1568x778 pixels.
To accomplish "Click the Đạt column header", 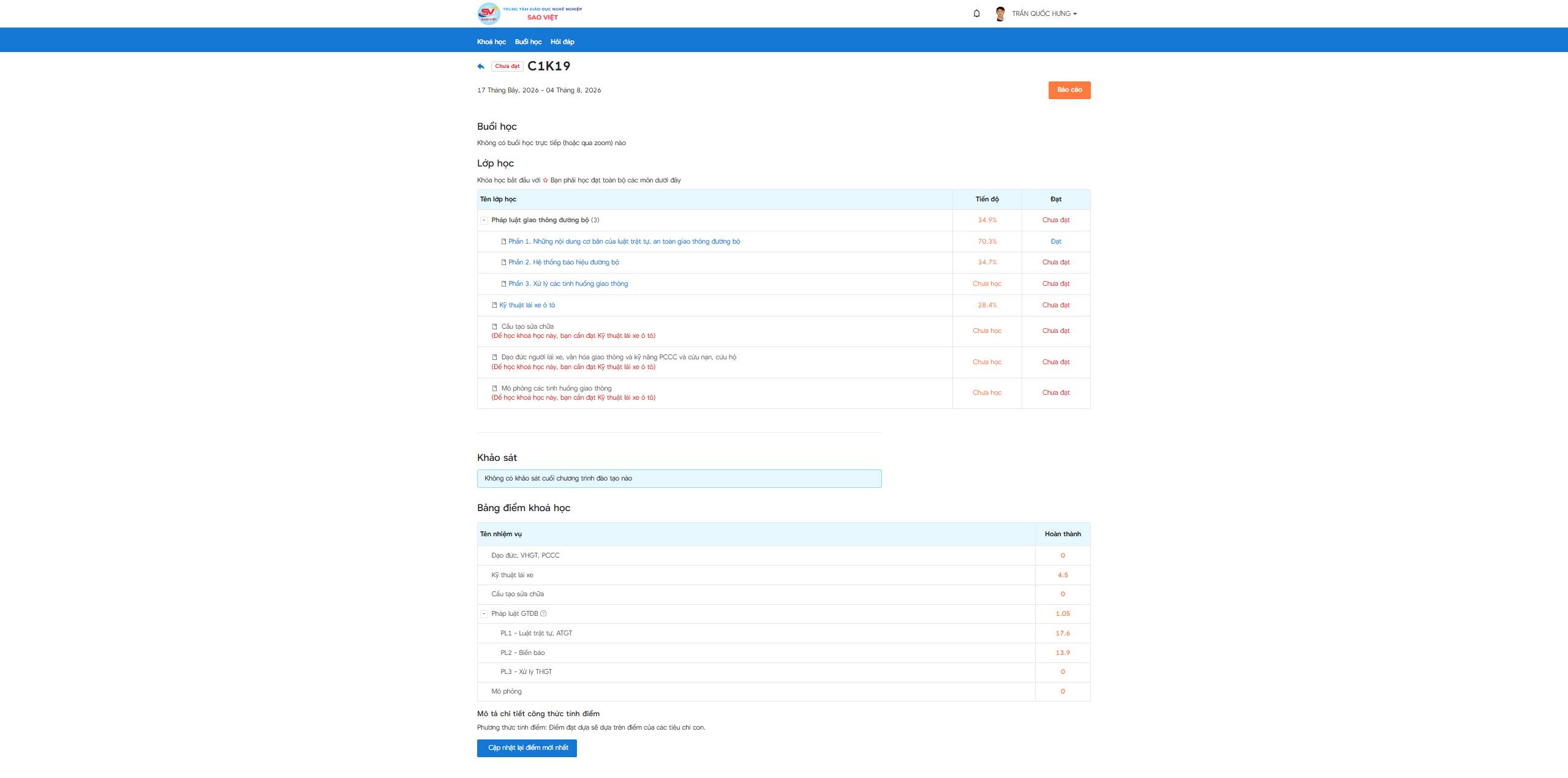I will pyautogui.click(x=1056, y=200).
